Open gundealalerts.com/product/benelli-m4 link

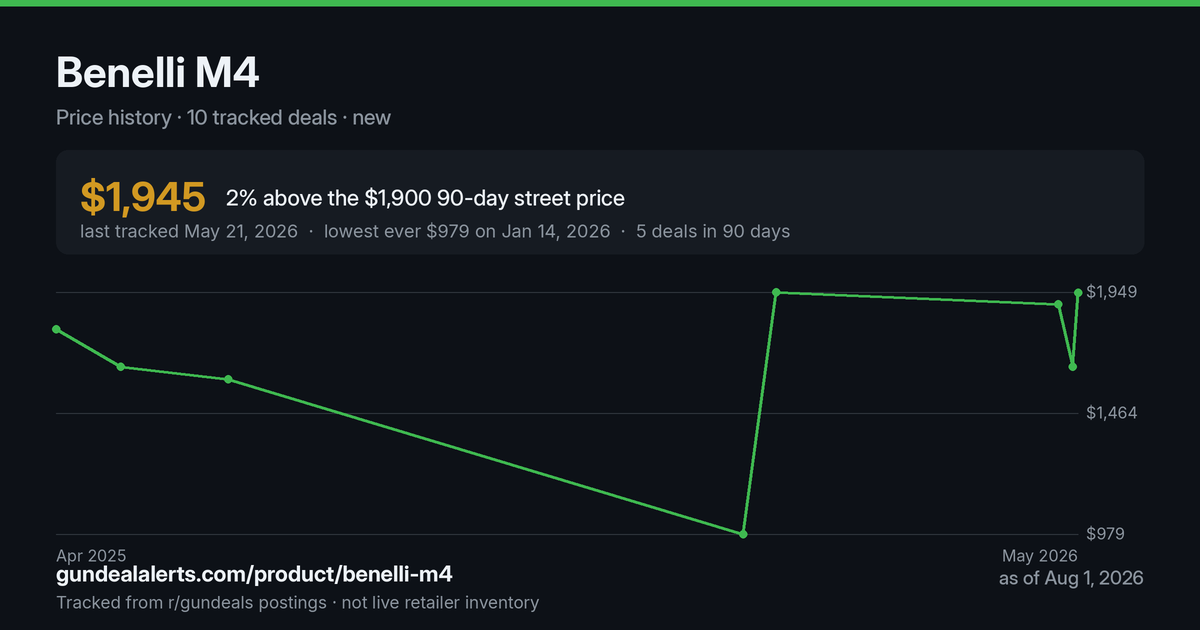pos(255,575)
